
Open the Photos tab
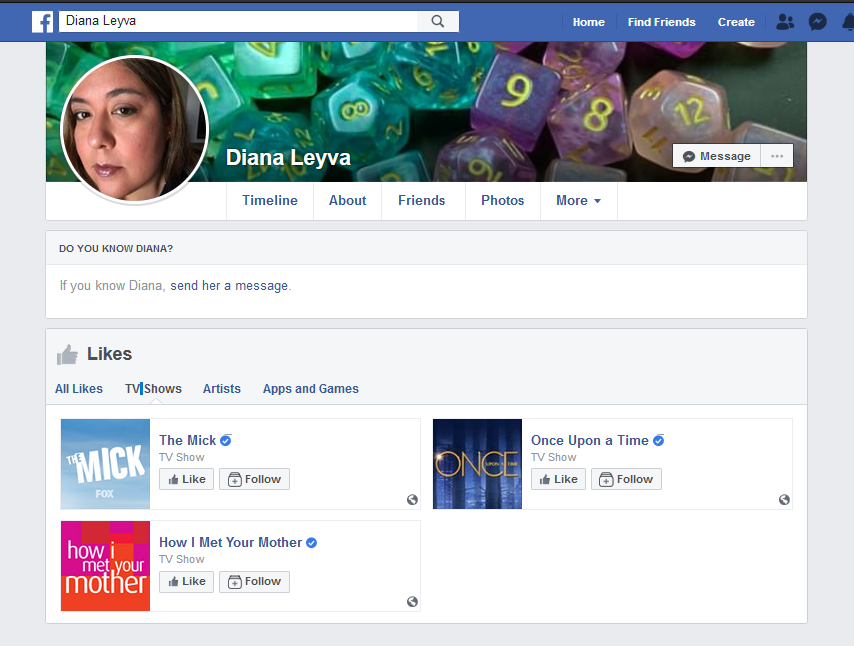click(503, 200)
